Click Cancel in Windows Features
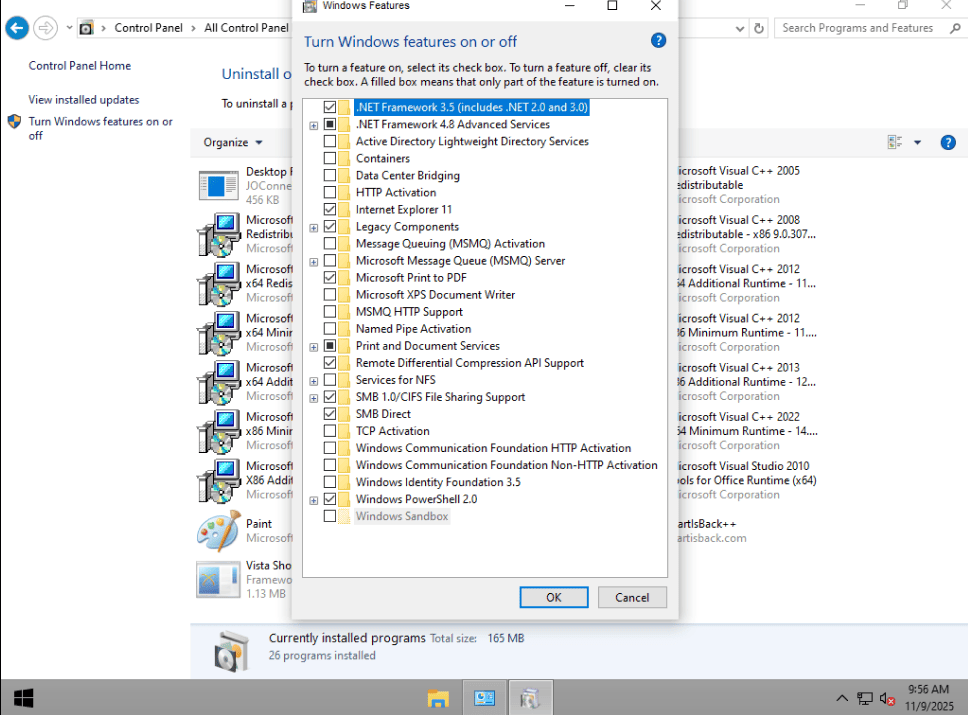 tap(632, 597)
